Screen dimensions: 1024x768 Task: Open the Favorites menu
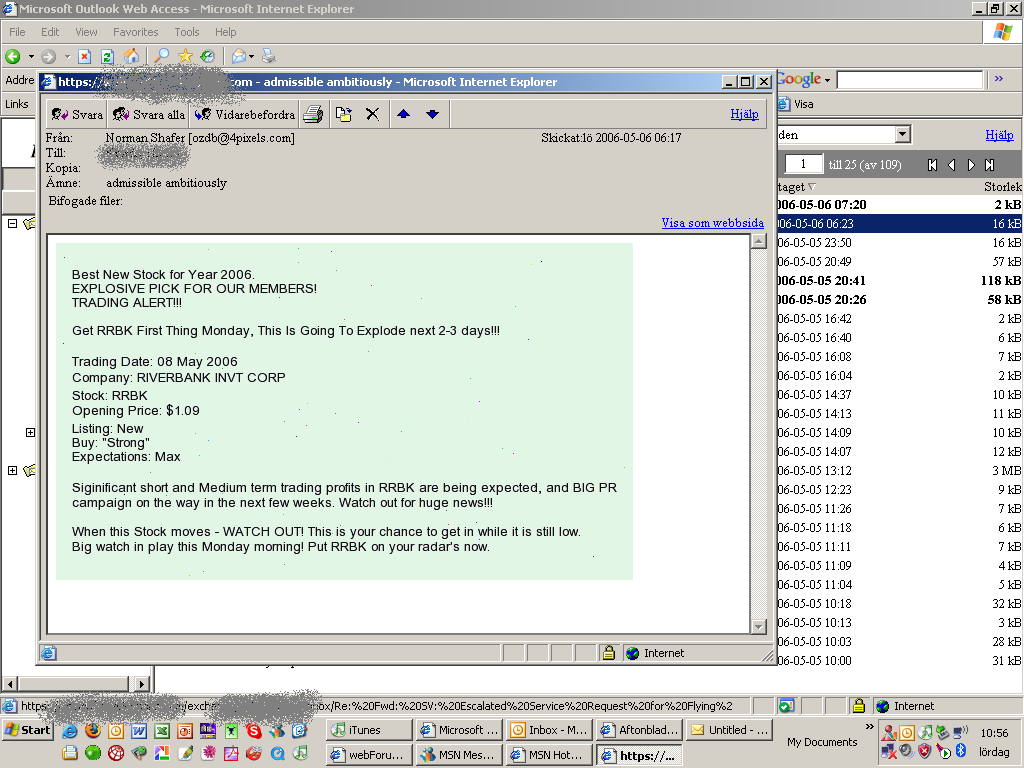[x=135, y=32]
